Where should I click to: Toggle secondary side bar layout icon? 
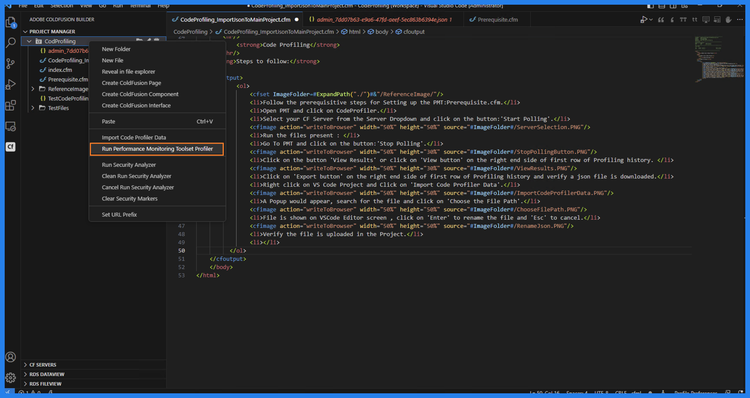[x=673, y=6]
